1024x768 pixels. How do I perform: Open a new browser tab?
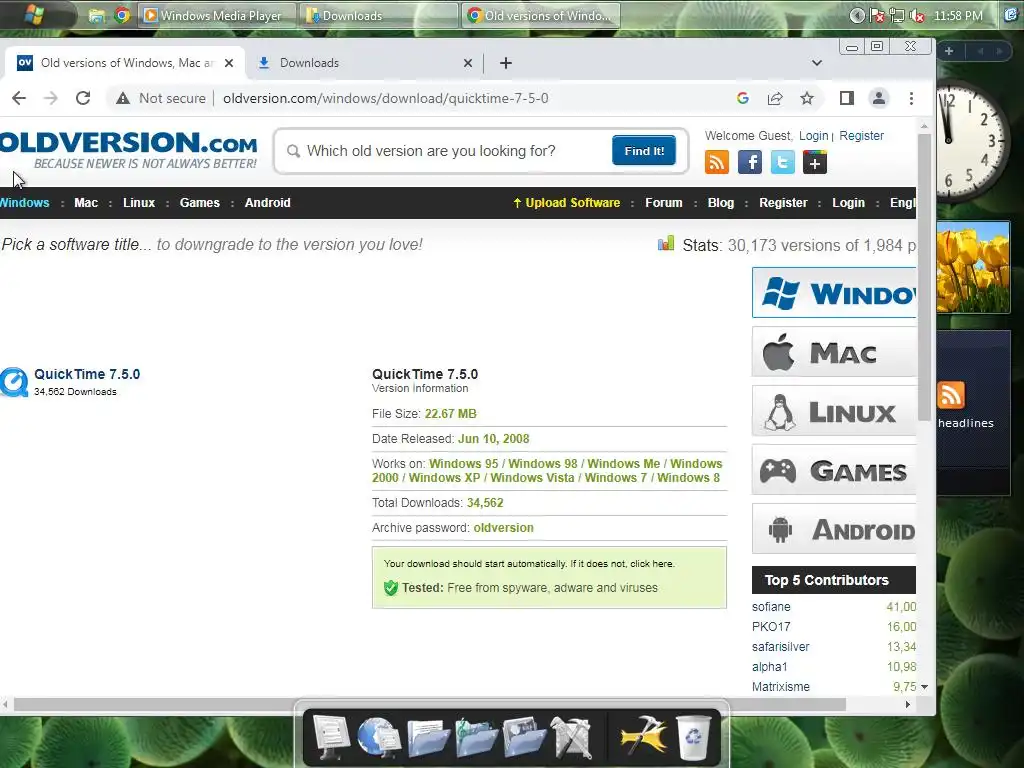point(505,63)
